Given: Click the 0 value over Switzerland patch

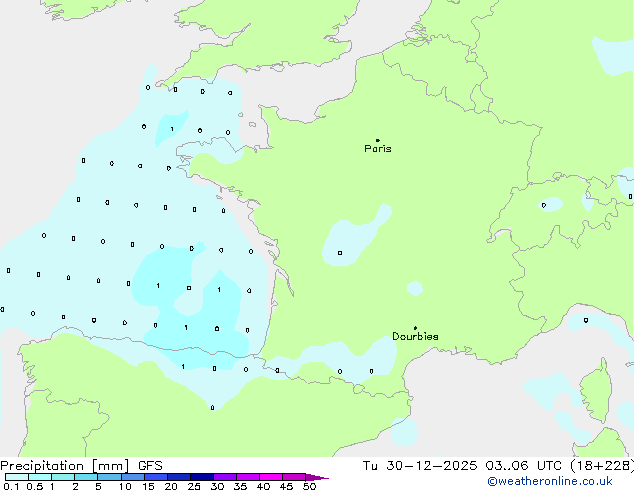Looking at the screenshot, I should 544,205.
